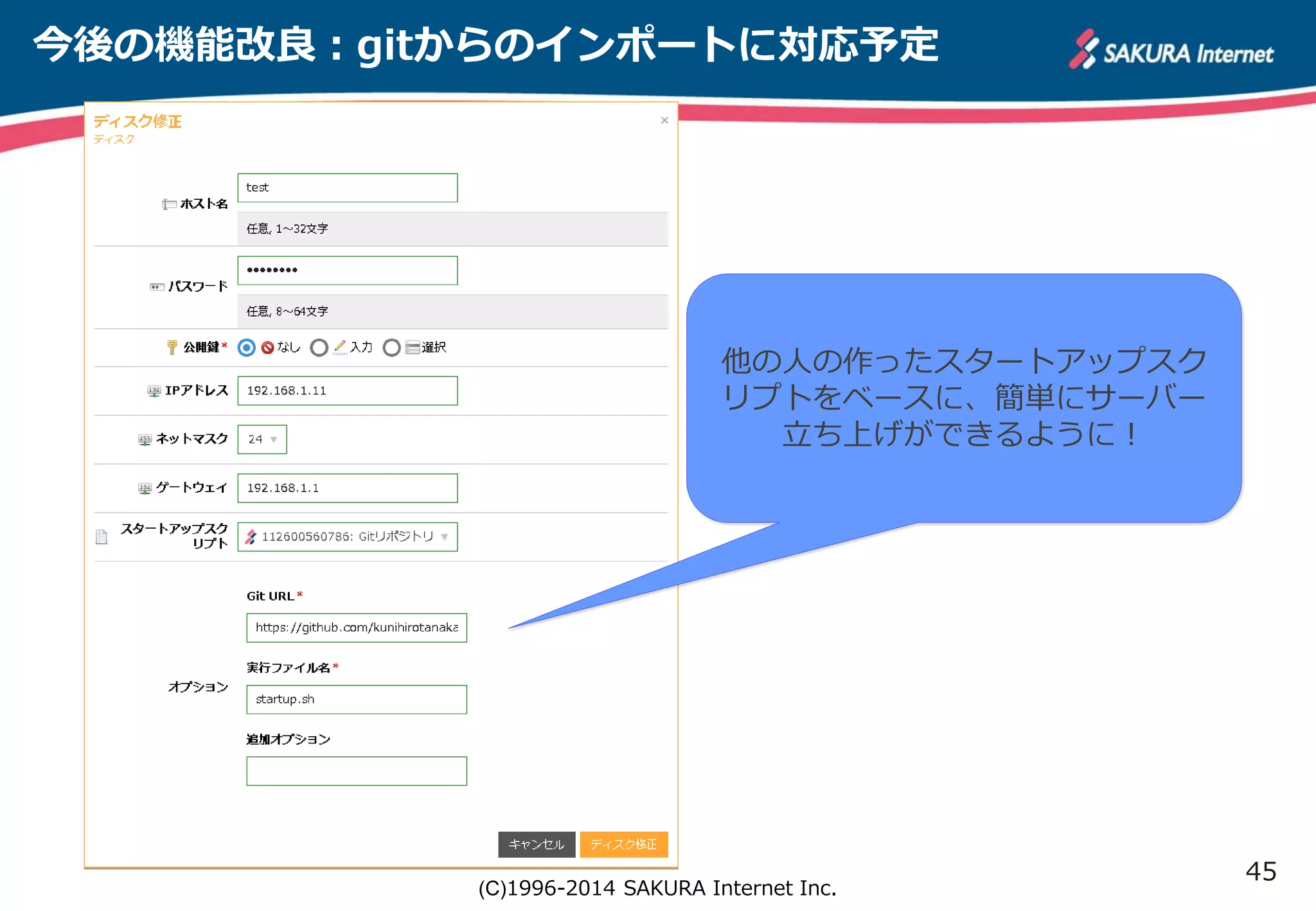Click the スタートアップスクリプト label
Screen dimensions: 1316x911
[174, 536]
